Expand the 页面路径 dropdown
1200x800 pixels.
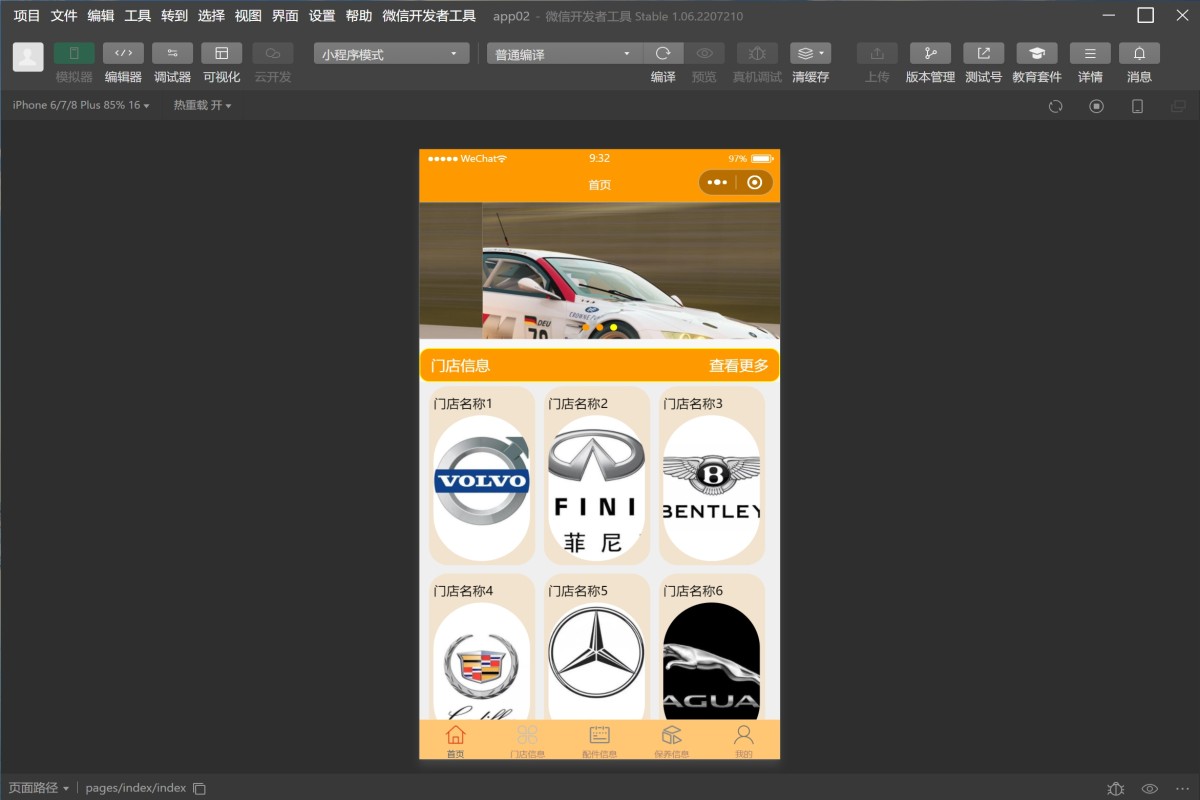click(x=39, y=788)
